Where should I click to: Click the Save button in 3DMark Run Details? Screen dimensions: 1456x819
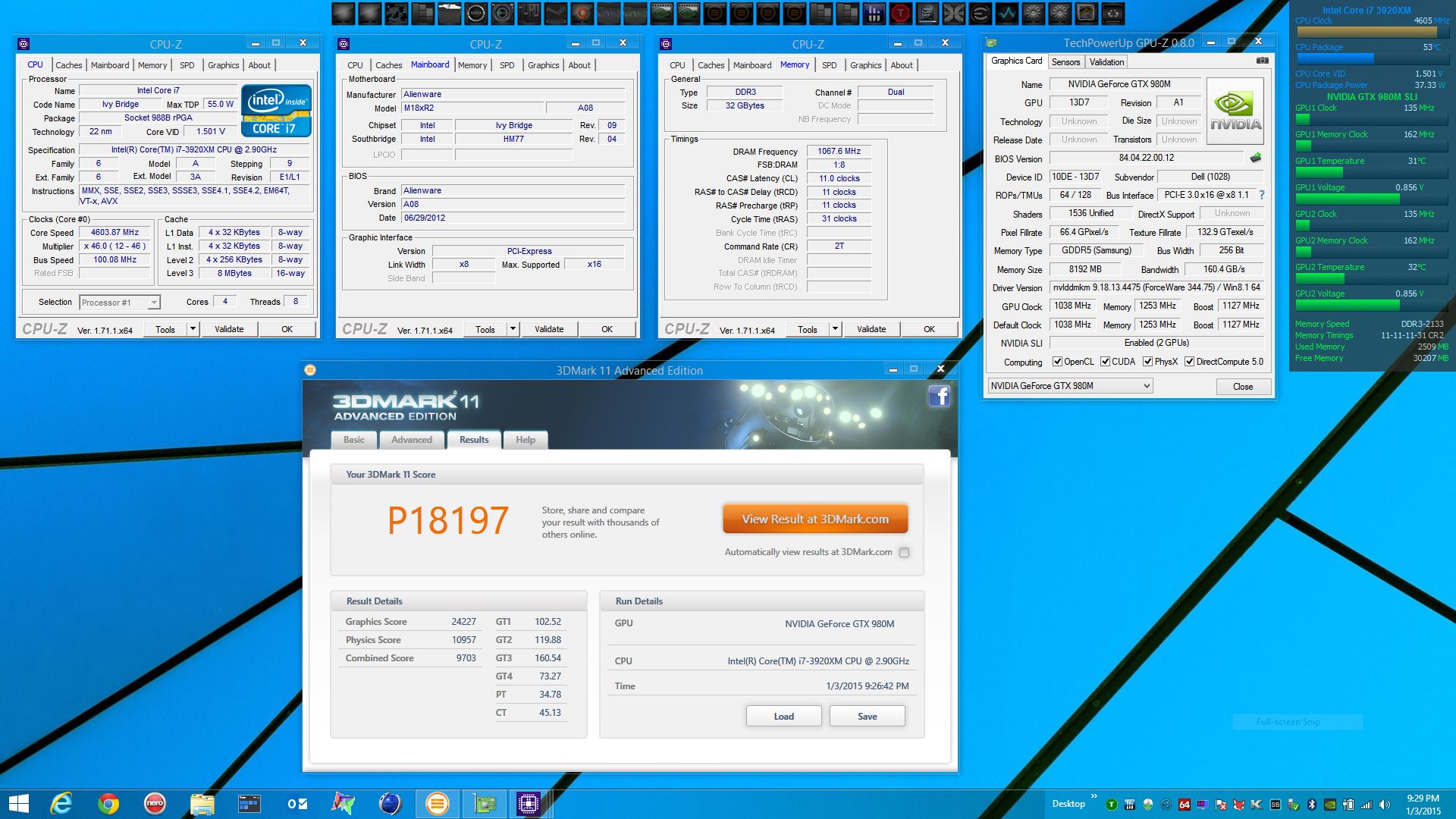tap(867, 716)
